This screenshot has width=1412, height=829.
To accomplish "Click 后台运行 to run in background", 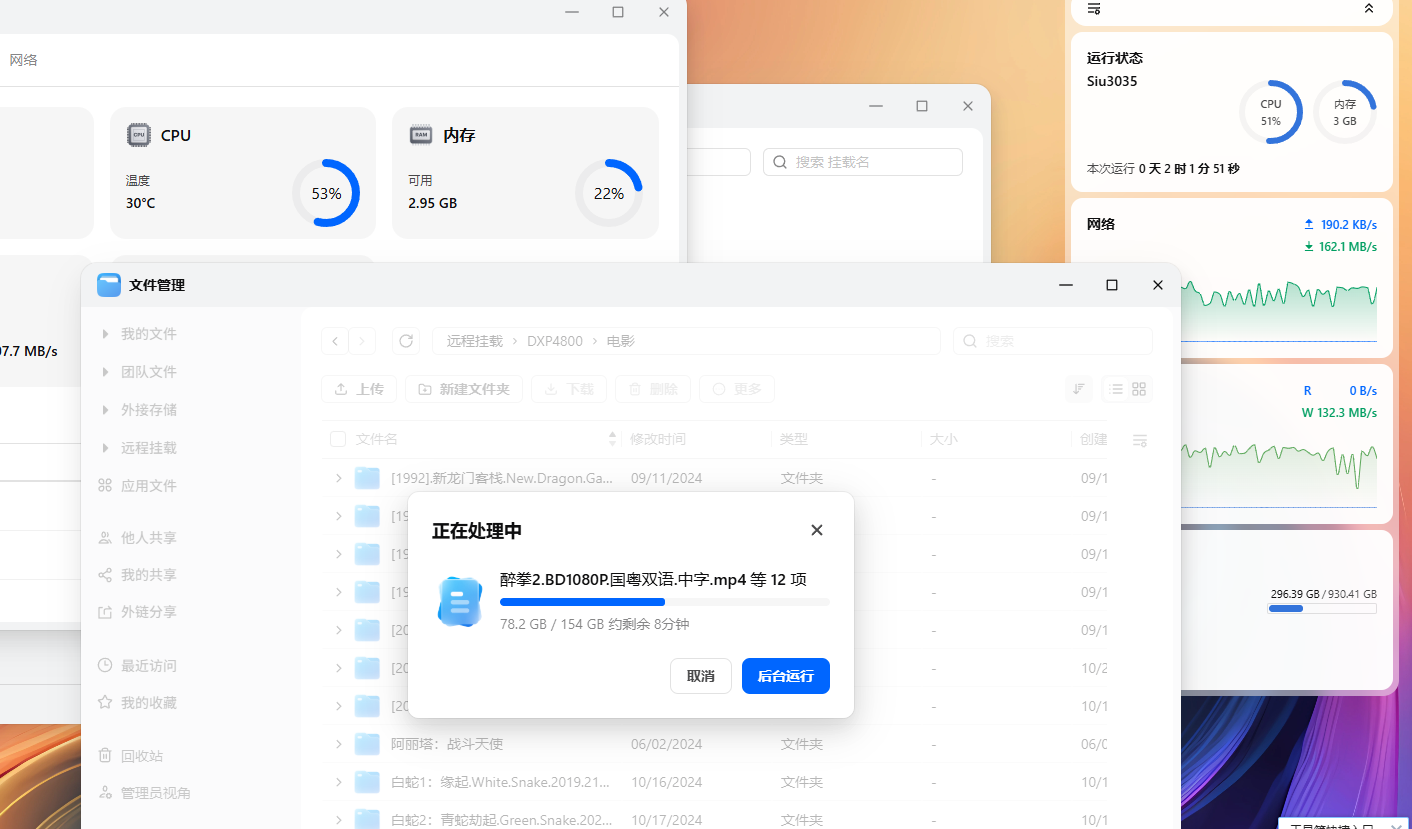I will point(786,676).
